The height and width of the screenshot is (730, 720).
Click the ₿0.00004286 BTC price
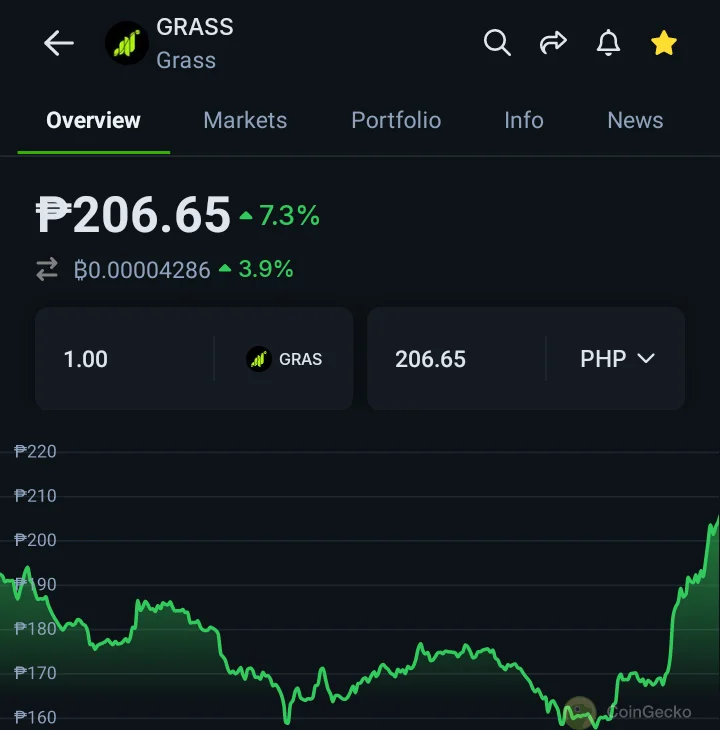tap(142, 270)
